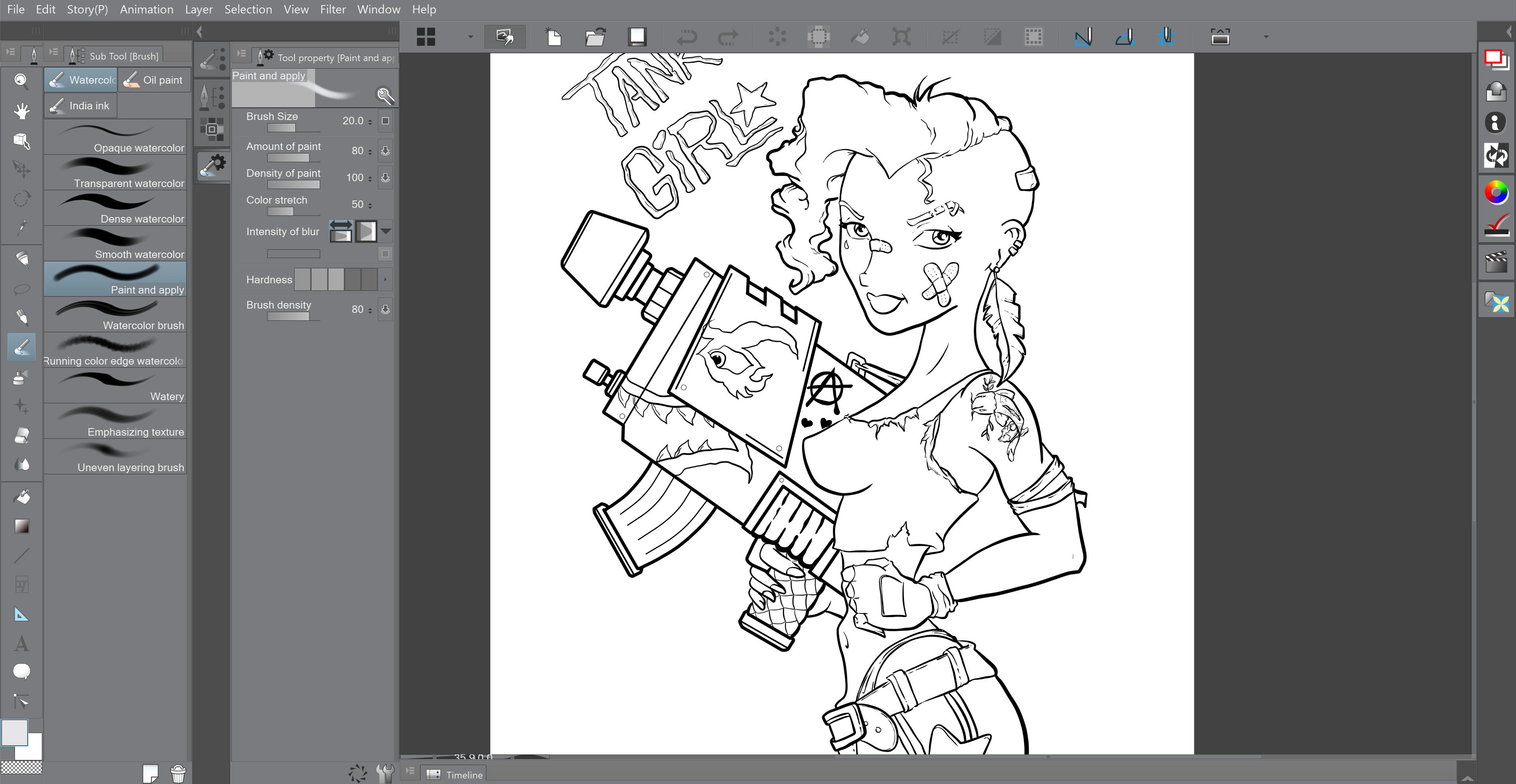The height and width of the screenshot is (784, 1516).
Task: Open command bar overflow dropdown arrow
Action: pyautogui.click(x=1266, y=37)
